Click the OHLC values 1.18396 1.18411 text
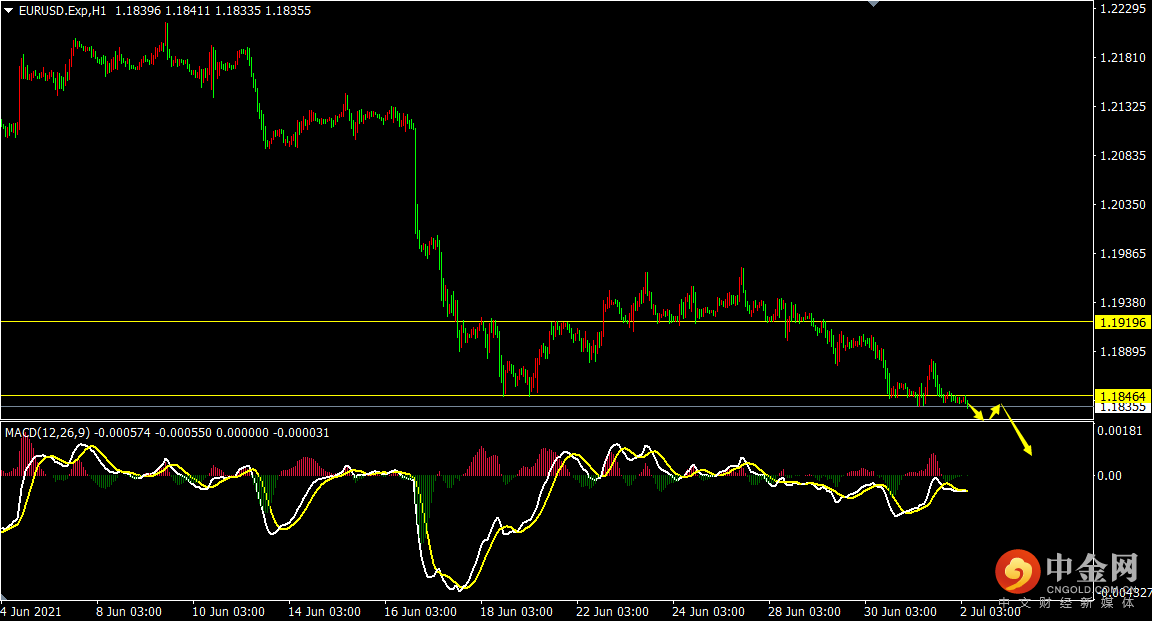Viewport: 1152px width, 621px height. pyautogui.click(x=162, y=11)
